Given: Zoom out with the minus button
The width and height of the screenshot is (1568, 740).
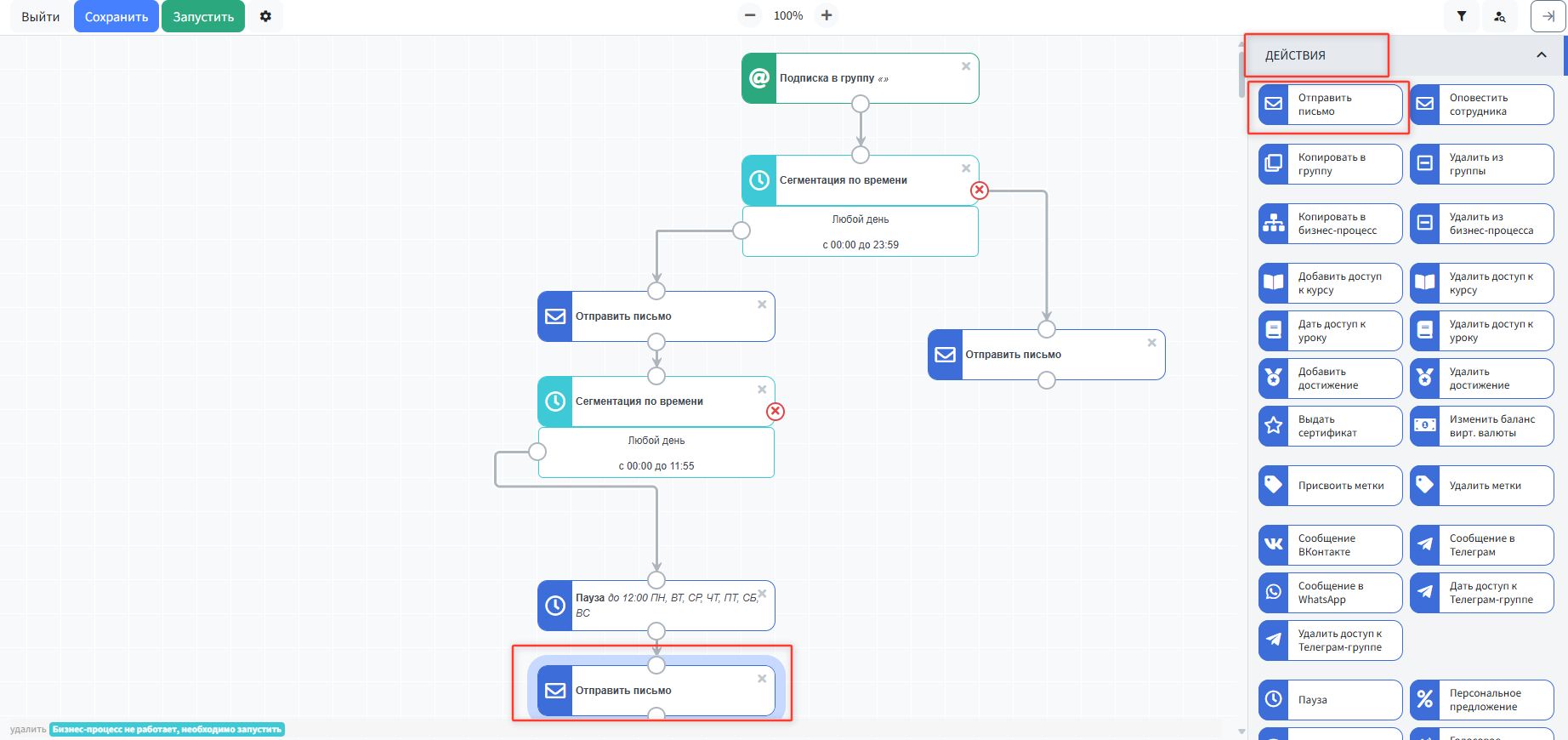Looking at the screenshot, I should (x=749, y=15).
